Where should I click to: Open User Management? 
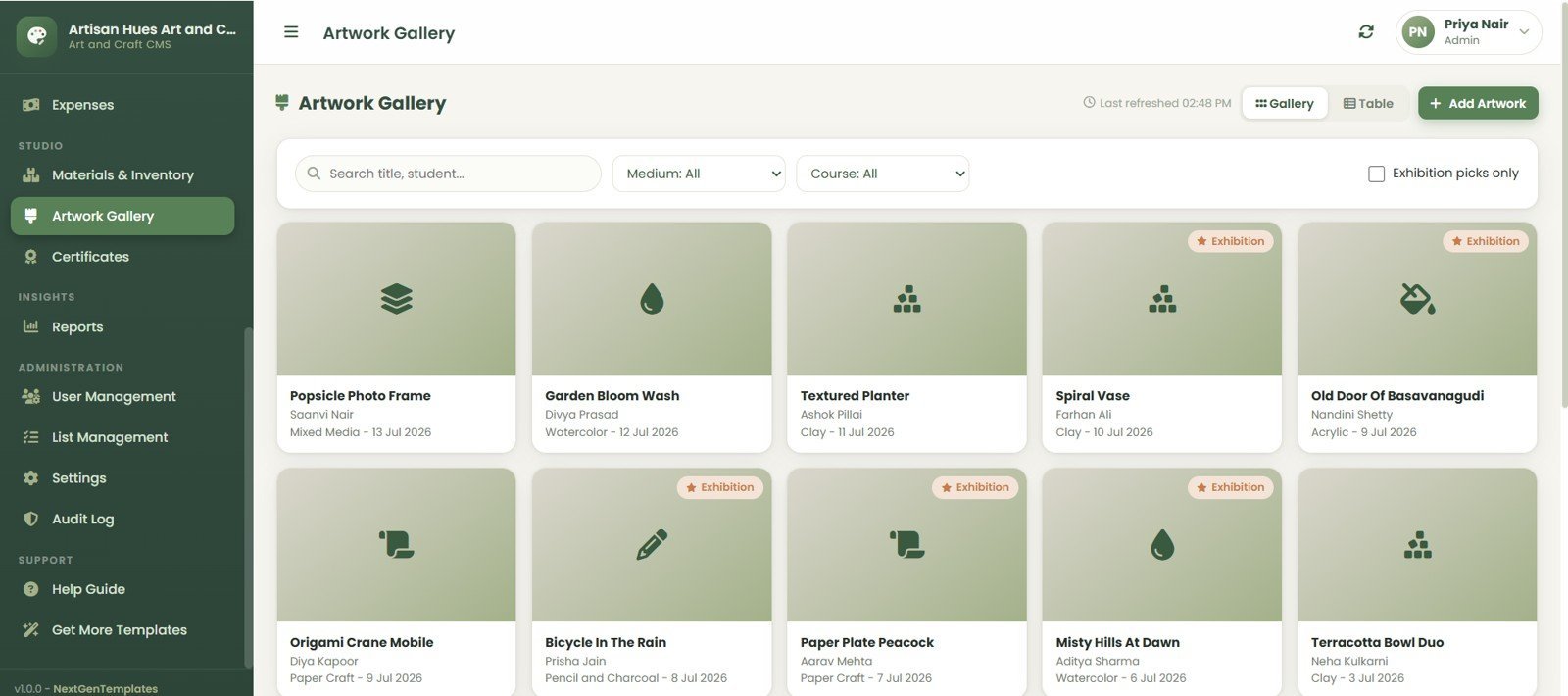click(x=122, y=397)
